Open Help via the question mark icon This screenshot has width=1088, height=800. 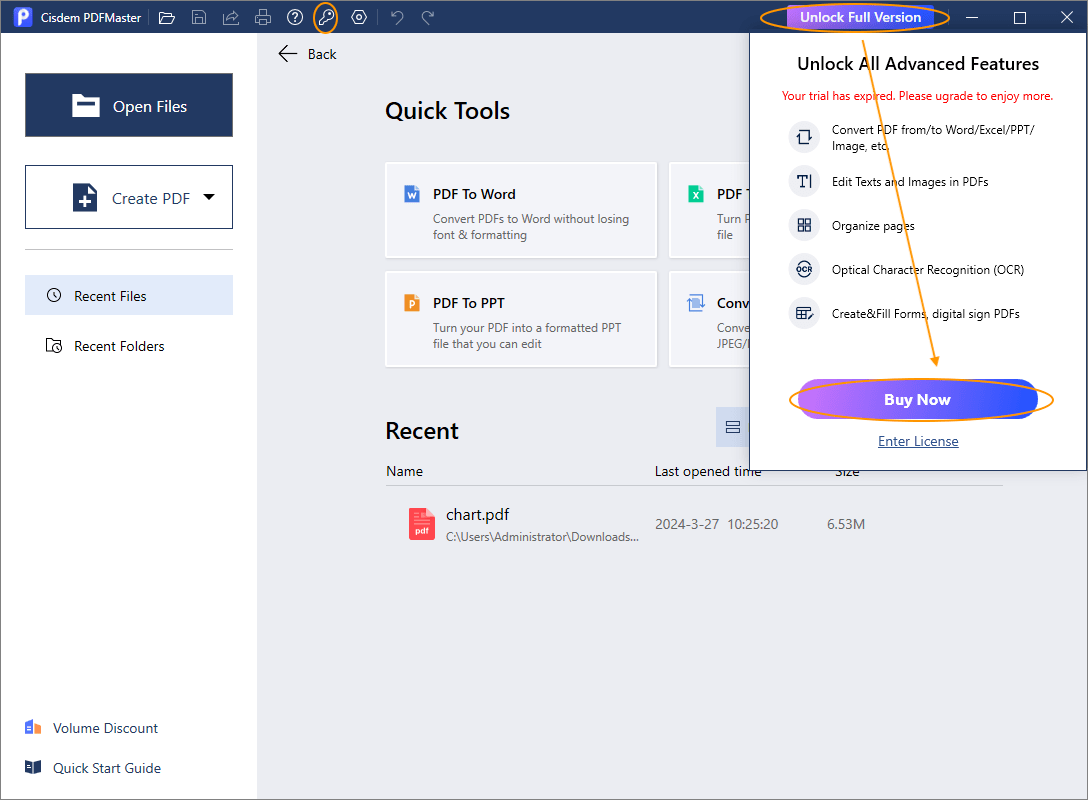point(295,17)
